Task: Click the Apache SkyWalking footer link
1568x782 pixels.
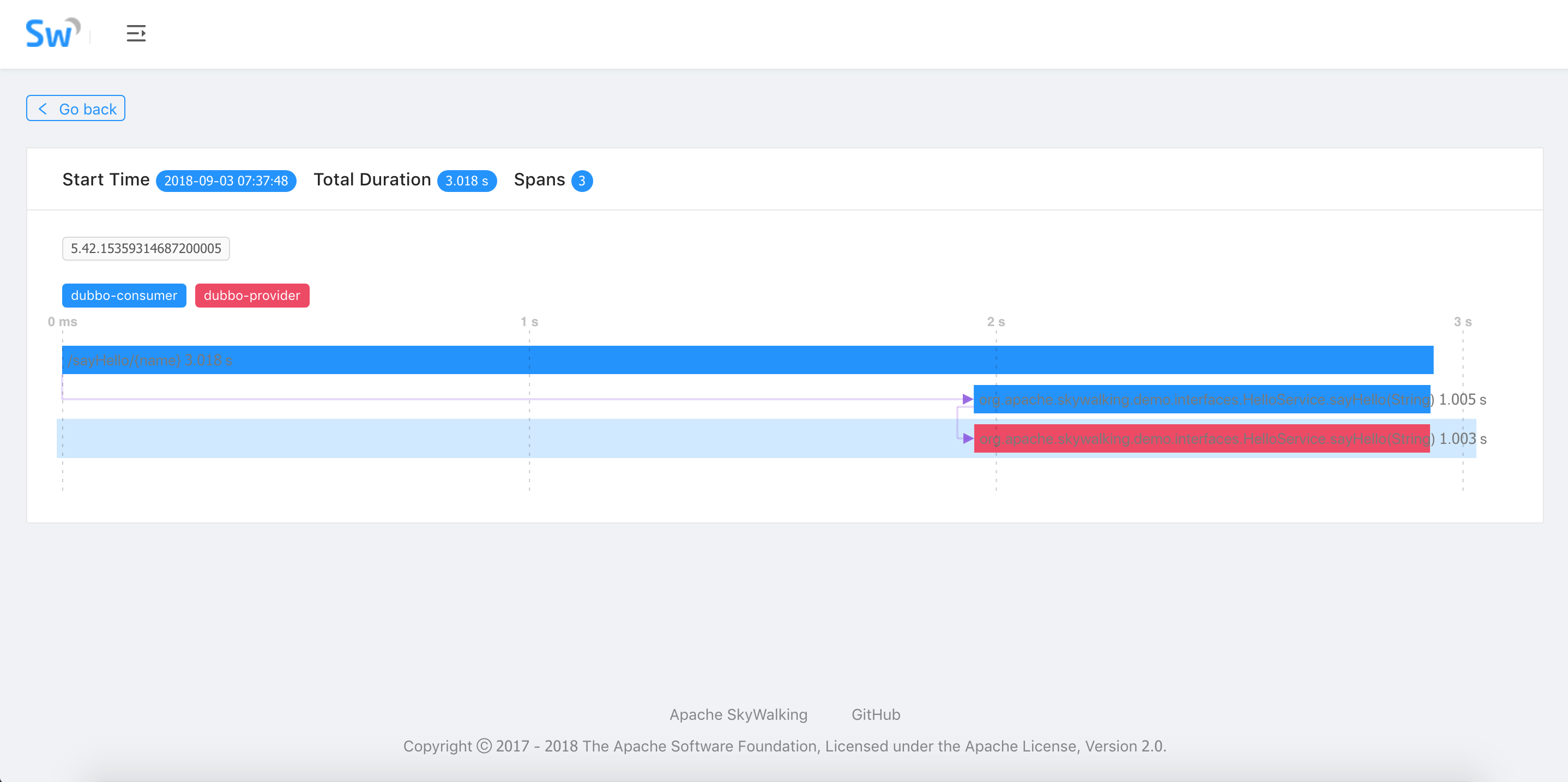Action: click(x=738, y=714)
